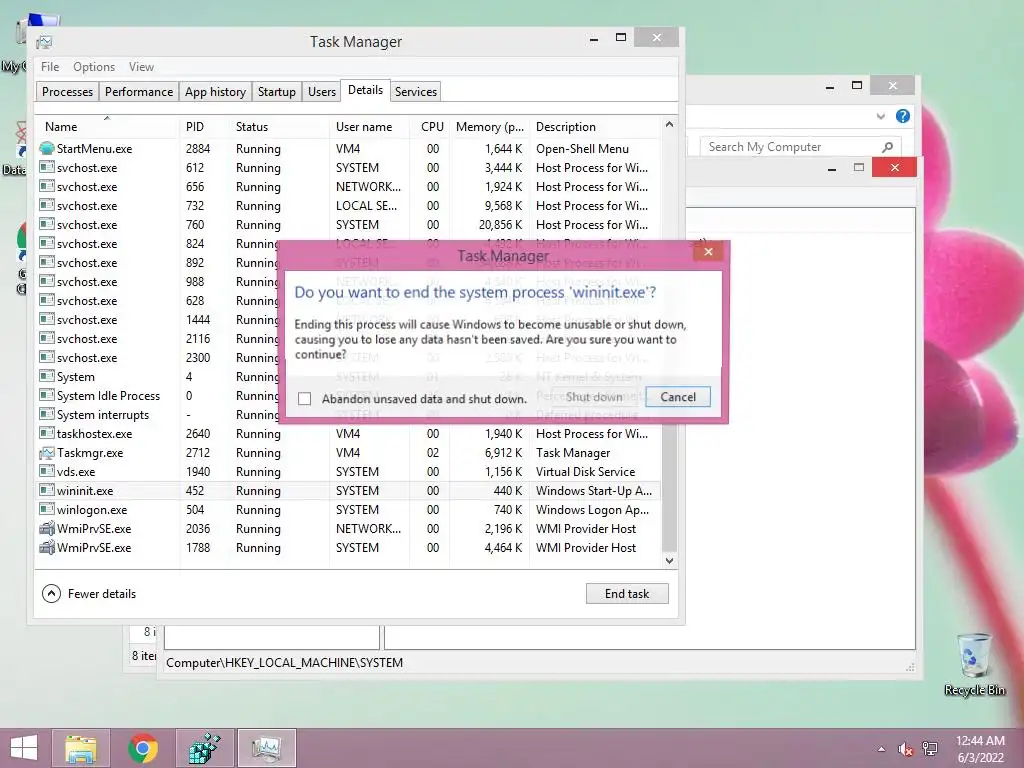Open the Options menu
The image size is (1024, 768).
pos(94,67)
